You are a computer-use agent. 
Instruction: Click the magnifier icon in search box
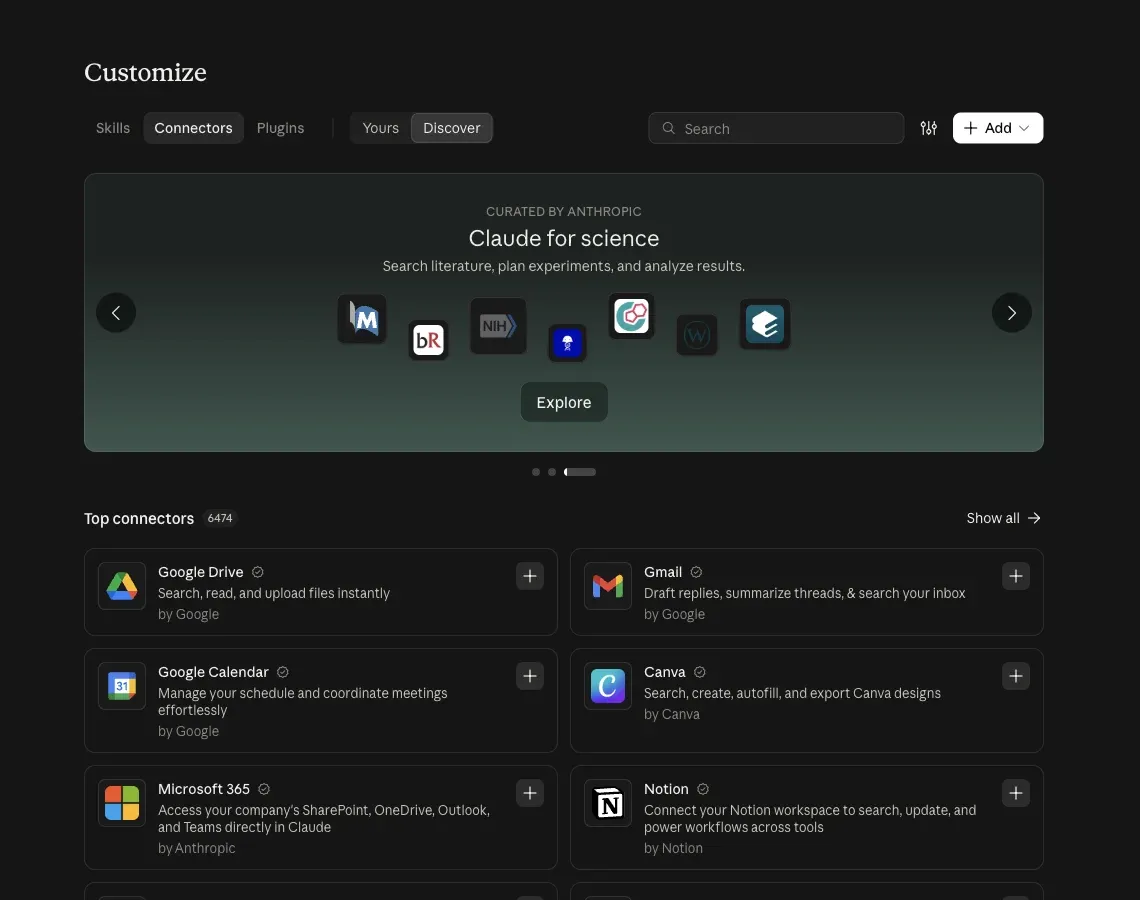coord(668,128)
